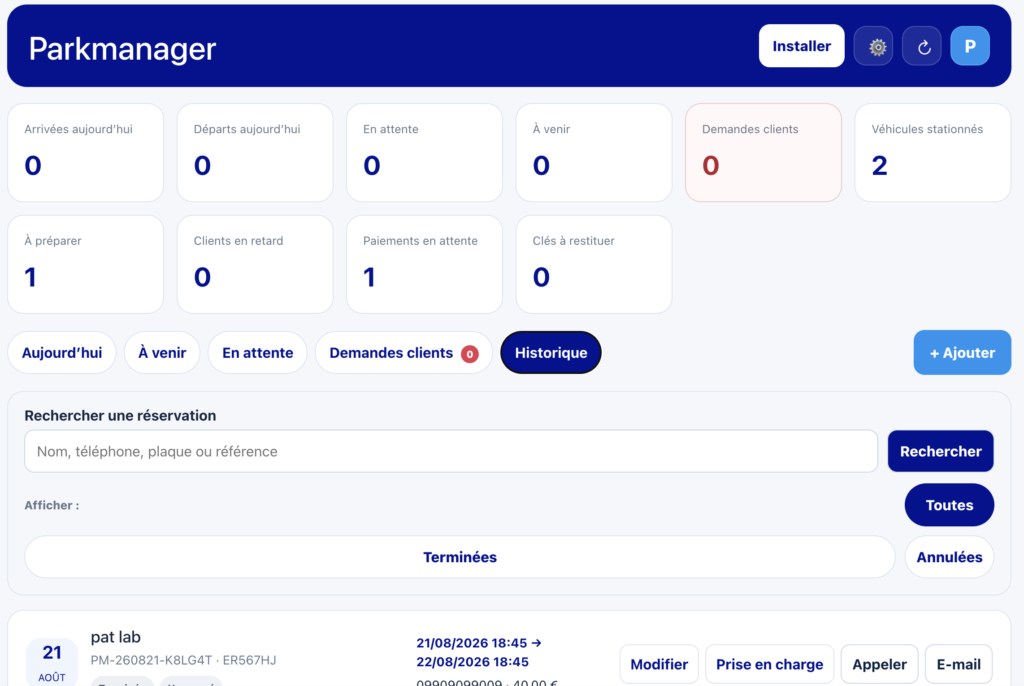Click reference PM-260821-K8LG4T · ER567HJ

click(184, 661)
